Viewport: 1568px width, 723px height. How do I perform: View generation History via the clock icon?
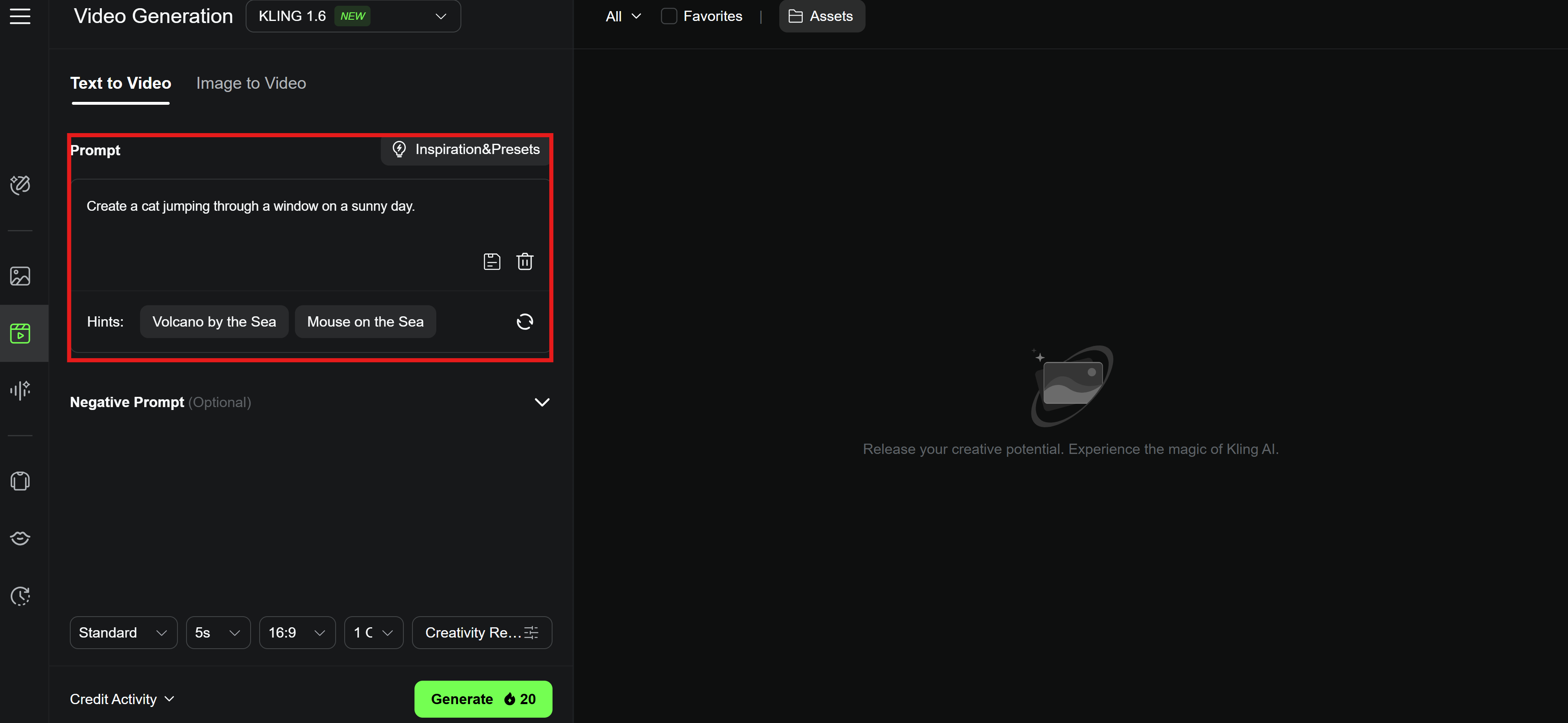click(x=19, y=596)
